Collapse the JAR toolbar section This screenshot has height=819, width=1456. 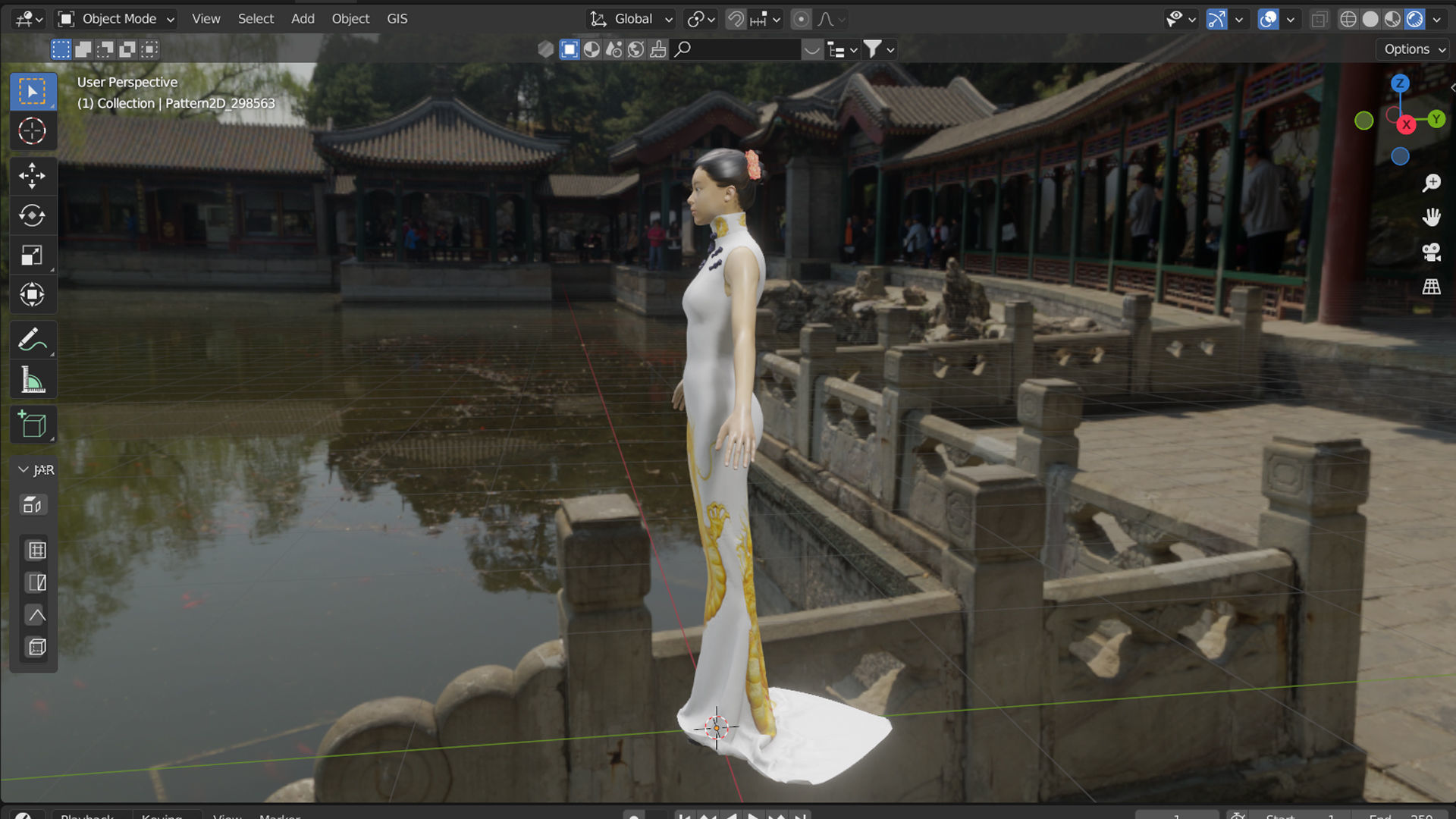point(24,470)
